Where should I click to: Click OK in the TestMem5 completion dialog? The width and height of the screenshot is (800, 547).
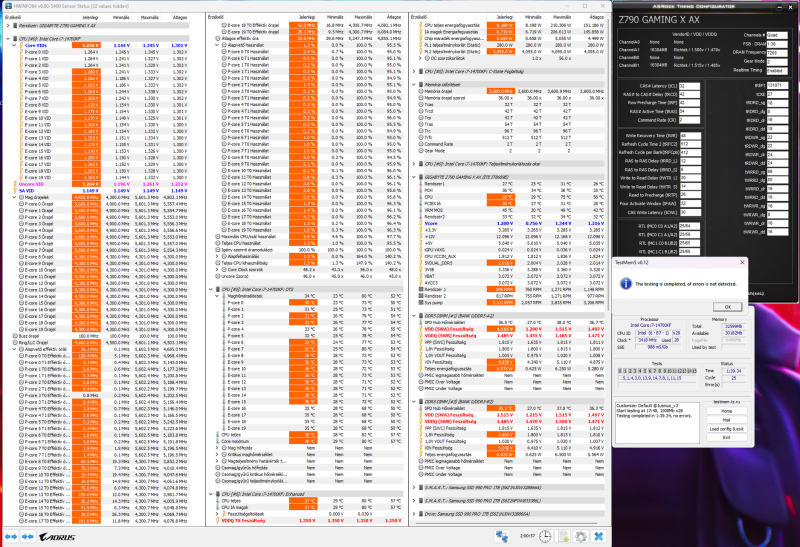click(x=728, y=307)
